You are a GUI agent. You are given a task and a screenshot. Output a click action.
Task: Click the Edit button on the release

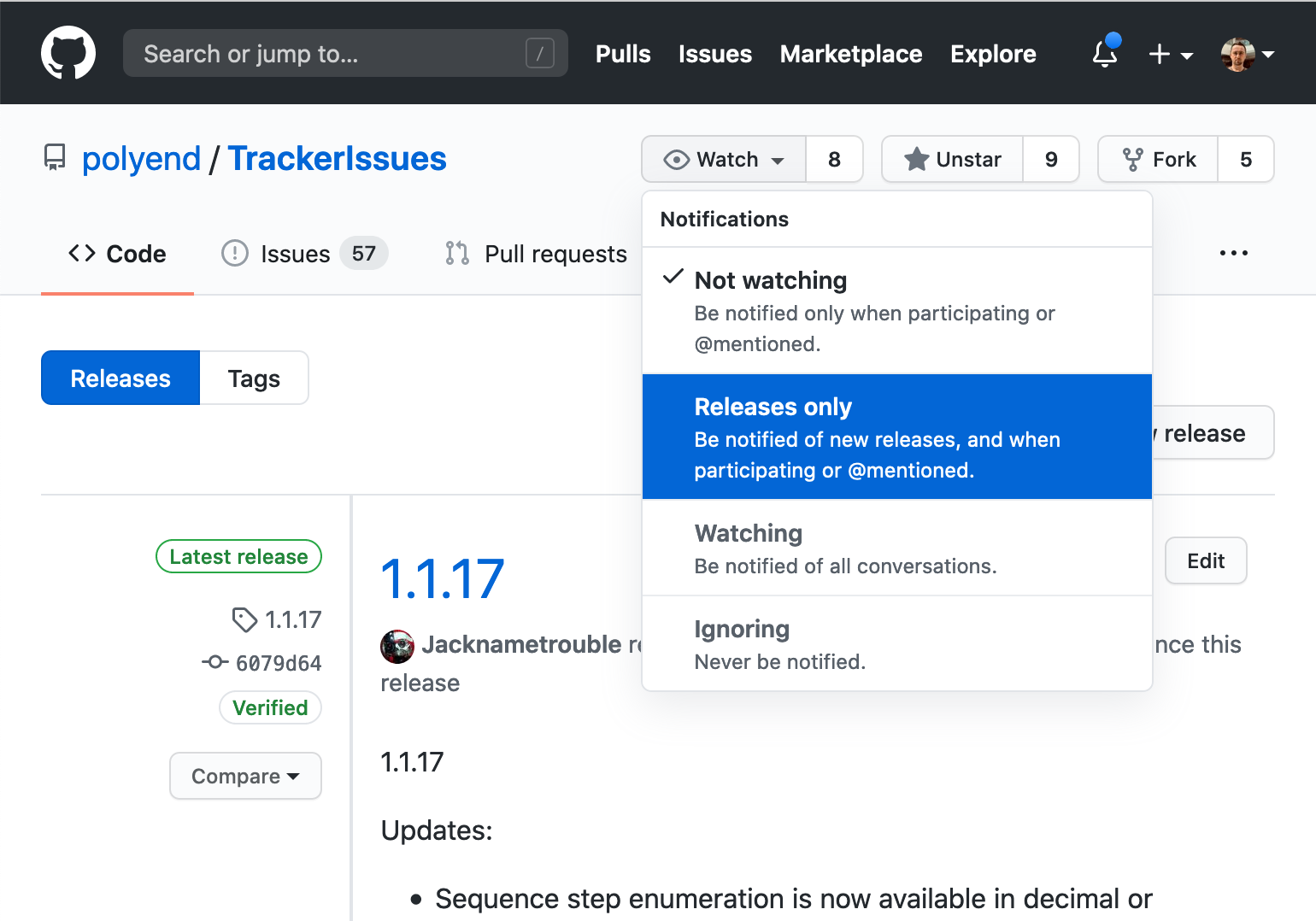coord(1205,560)
